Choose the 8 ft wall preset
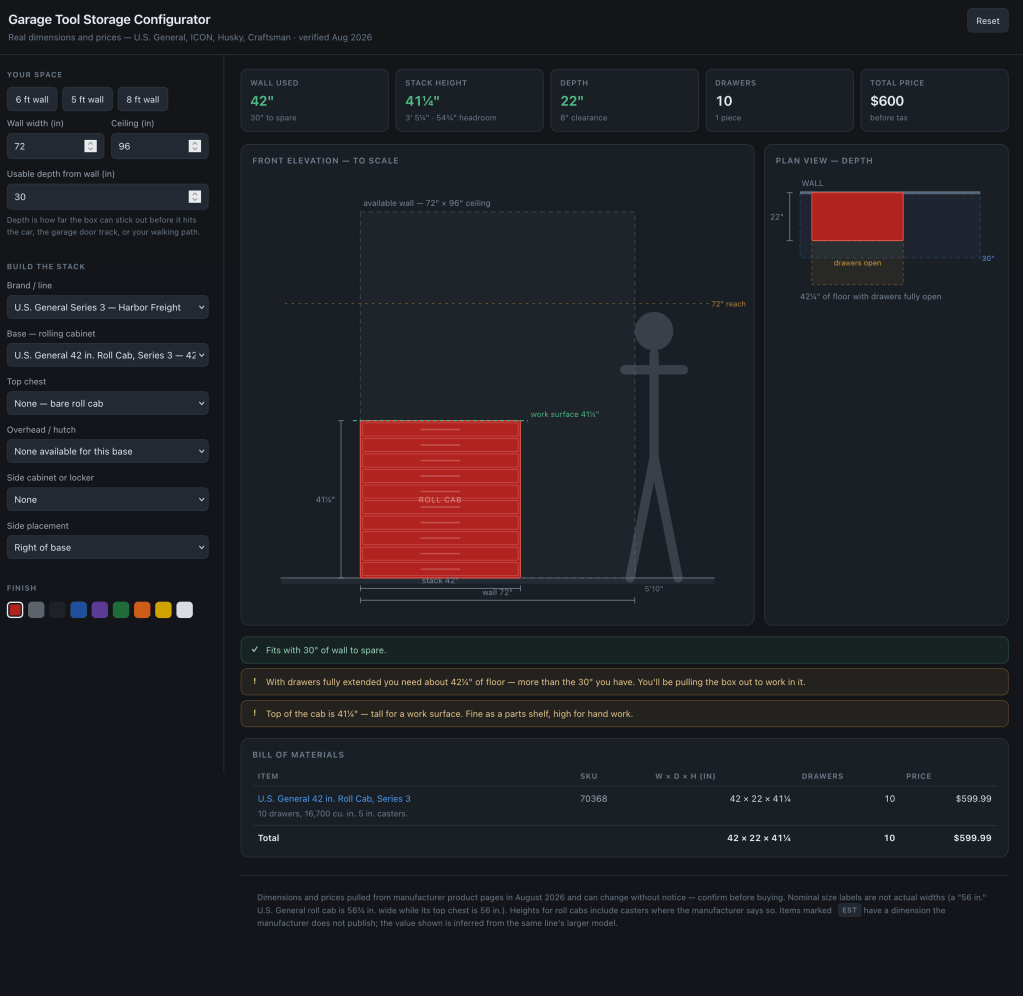 coord(143,99)
